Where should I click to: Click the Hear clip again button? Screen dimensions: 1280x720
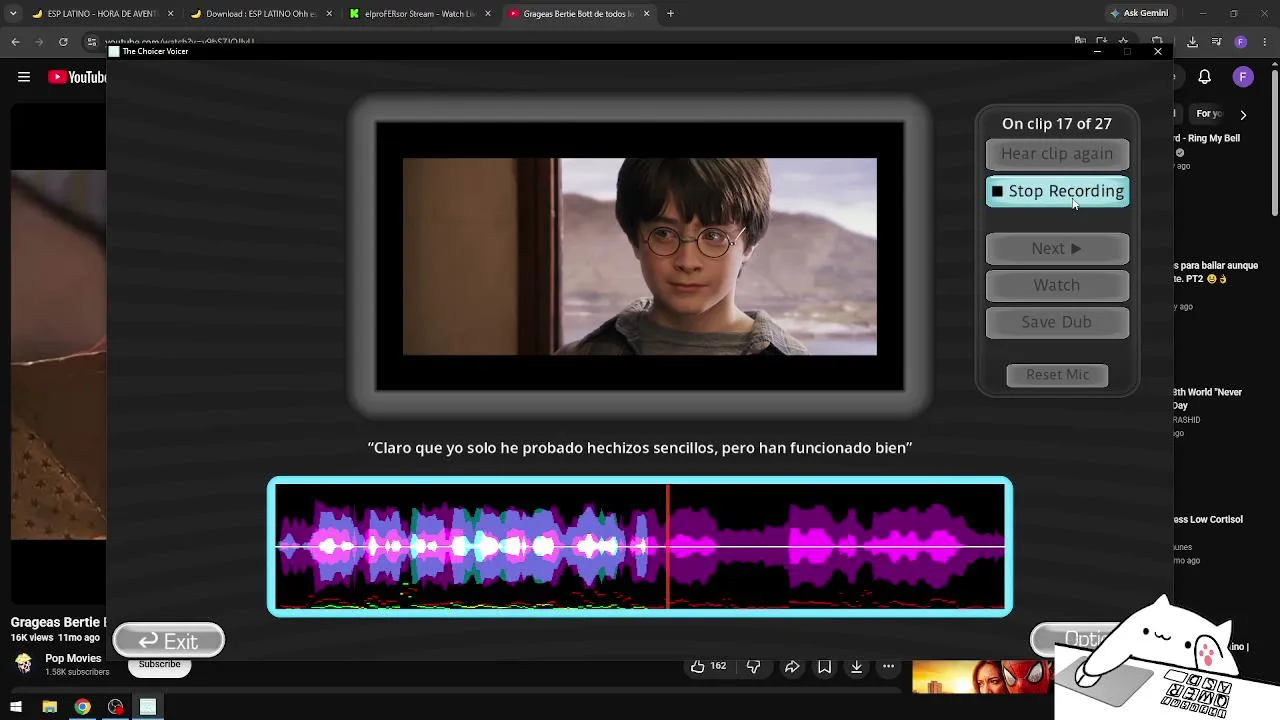point(1057,154)
